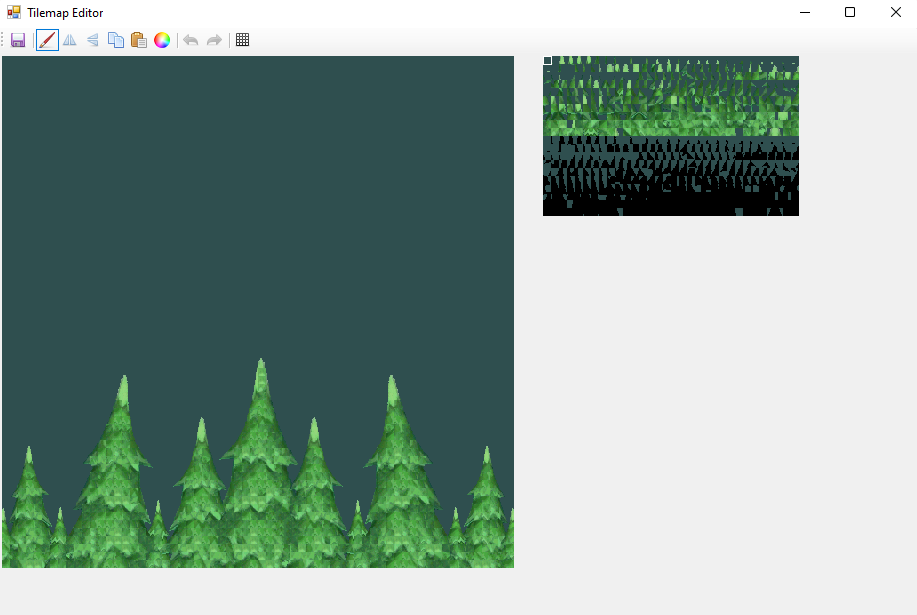Paste tiles from the clipboard icon
The width and height of the screenshot is (917, 615).
pyautogui.click(x=139, y=40)
